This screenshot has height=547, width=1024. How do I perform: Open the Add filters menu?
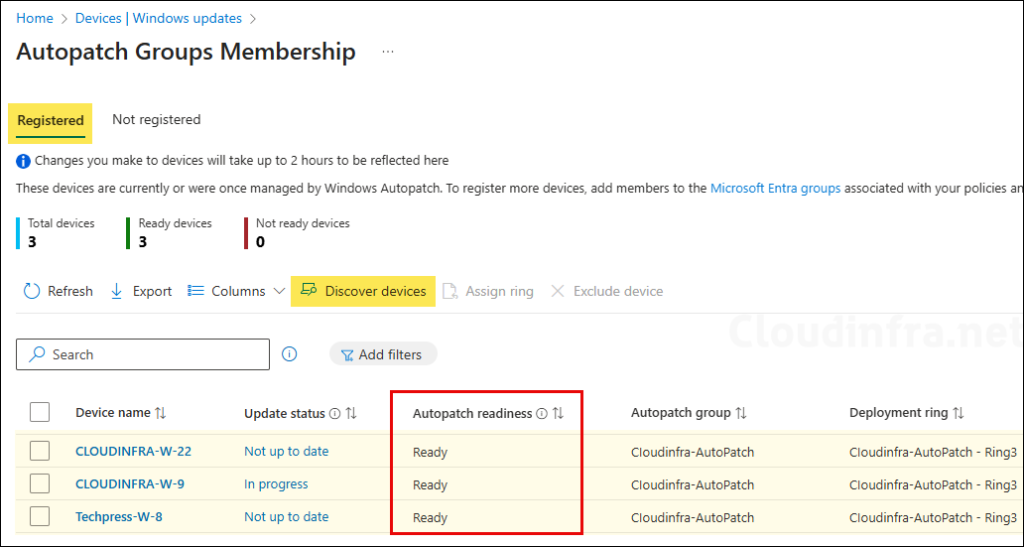tap(382, 354)
